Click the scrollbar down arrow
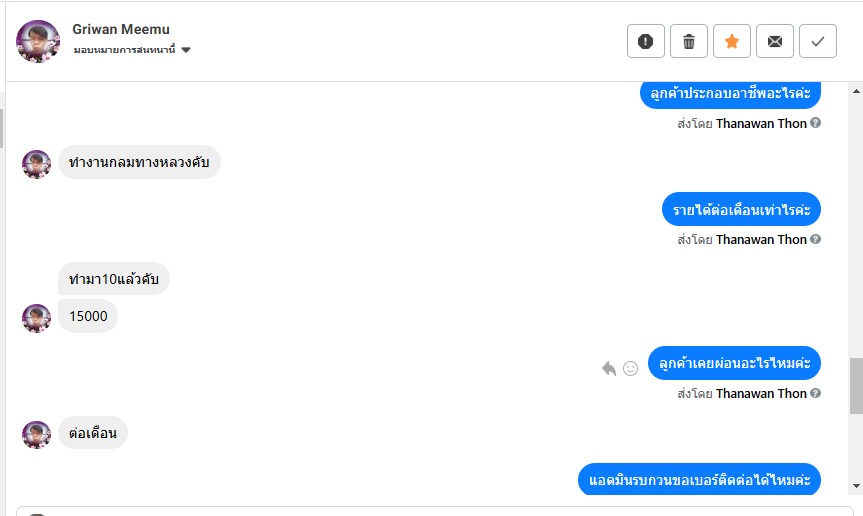Screen dimensions: 863x516 (856, 485)
